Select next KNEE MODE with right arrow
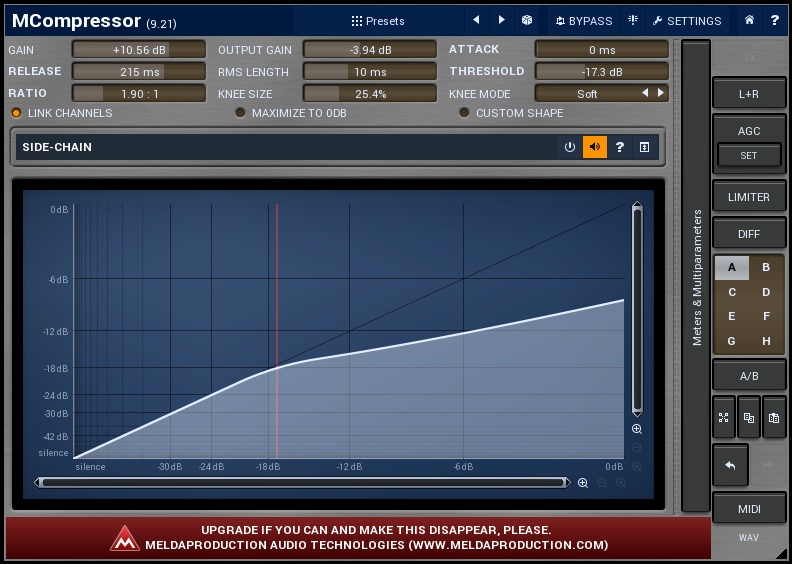 660,93
